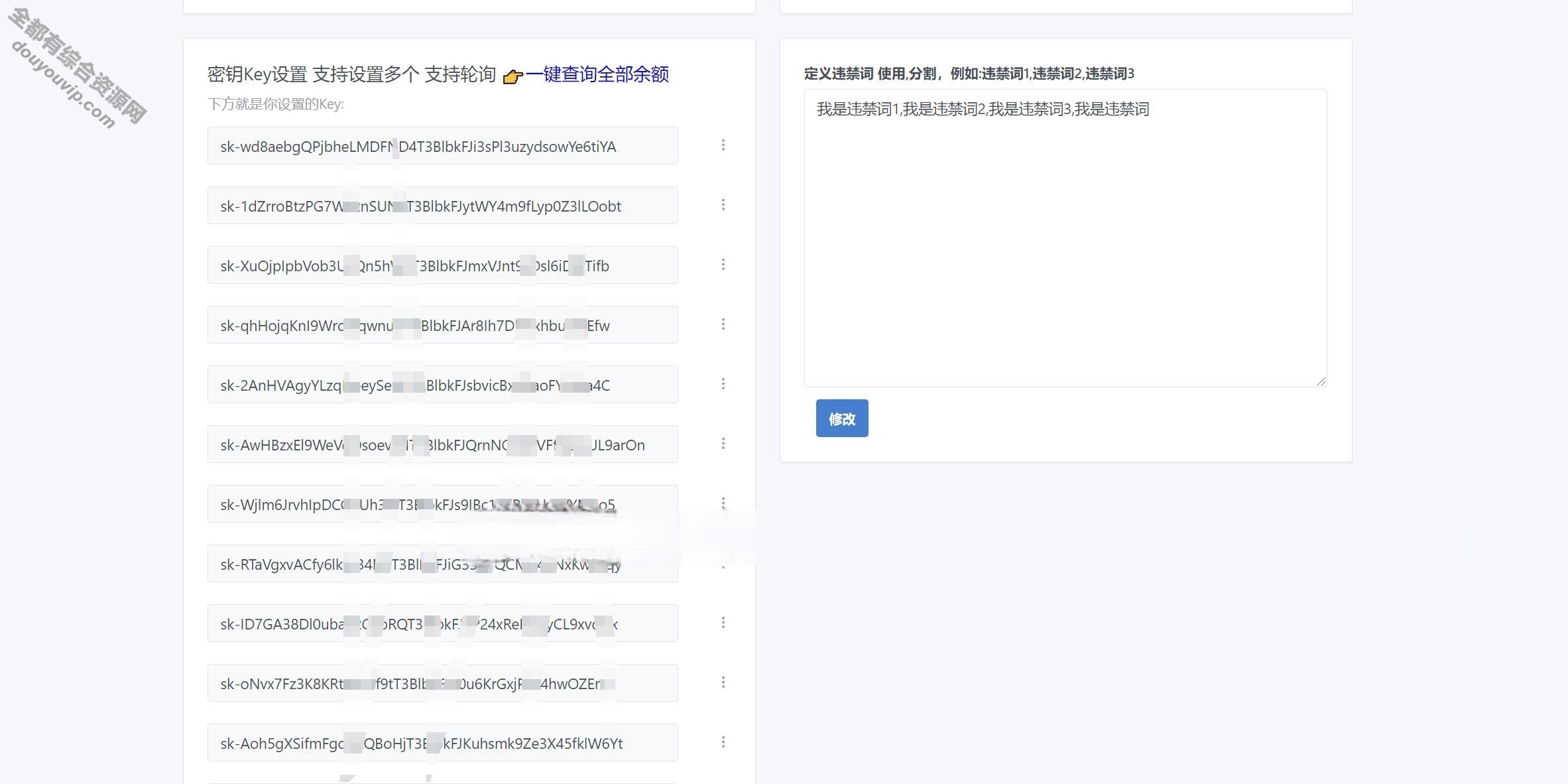Focus the 违禁词 textarea
The height and width of the screenshot is (784, 1568).
click(1065, 238)
